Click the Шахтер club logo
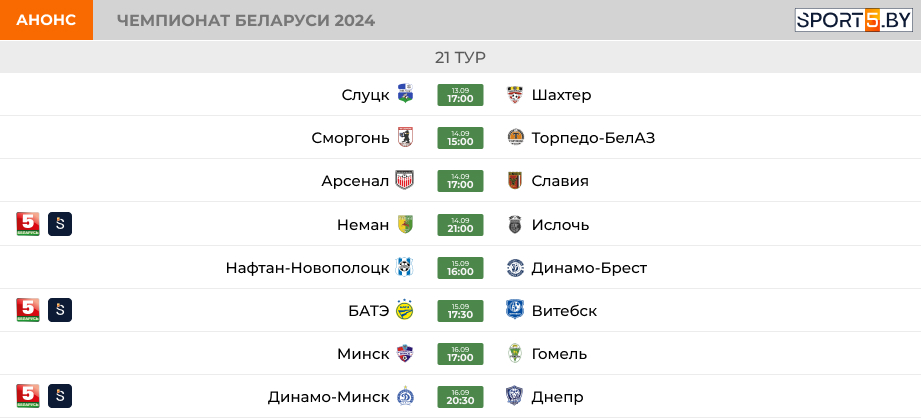 pyautogui.click(x=515, y=95)
